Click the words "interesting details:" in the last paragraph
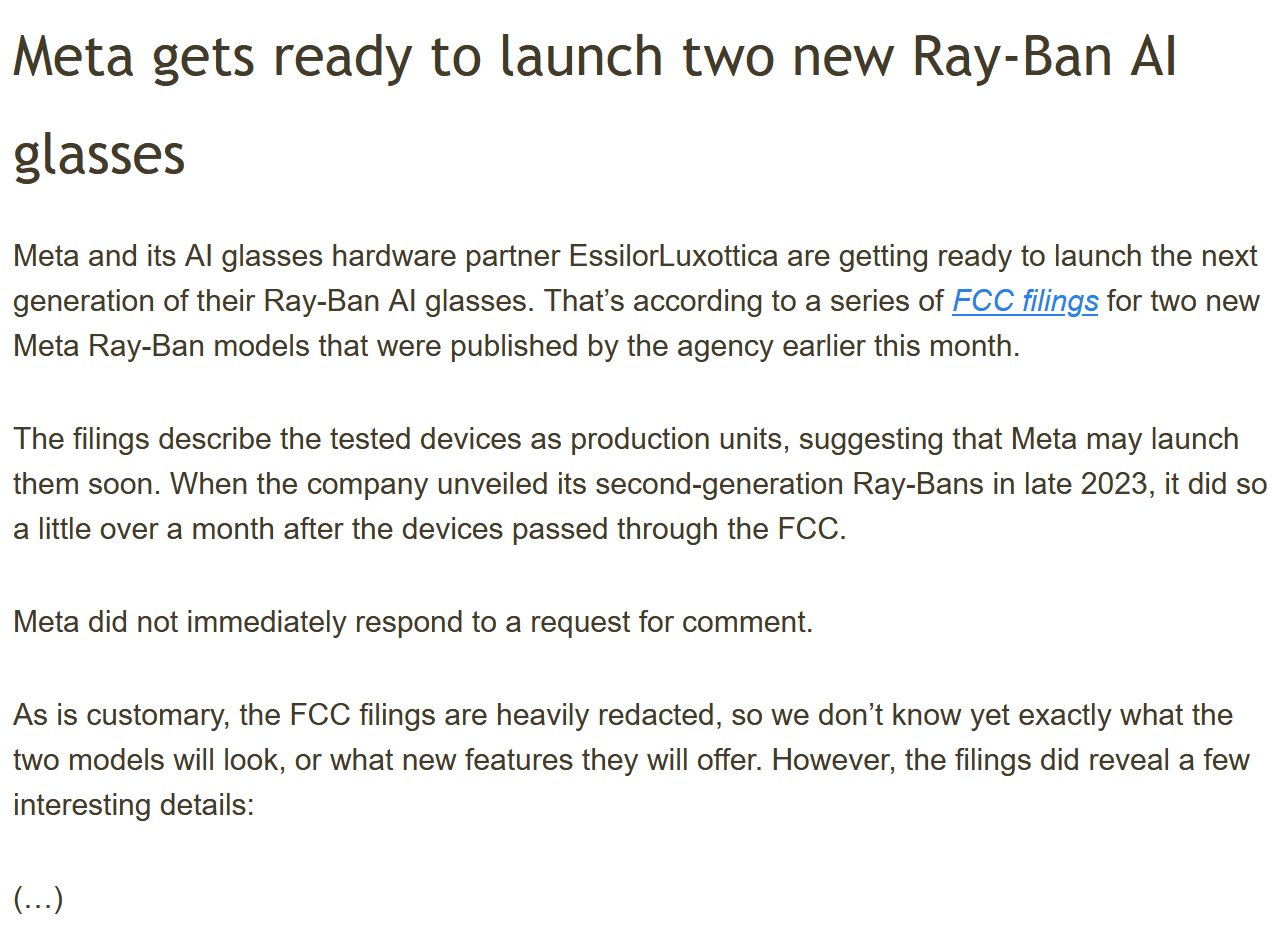 tap(134, 804)
